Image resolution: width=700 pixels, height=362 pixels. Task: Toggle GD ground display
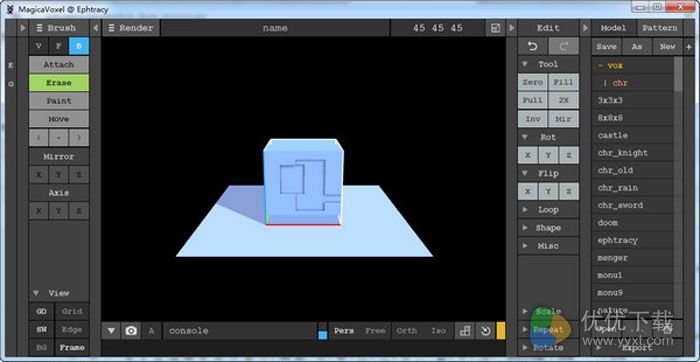[x=42, y=312]
